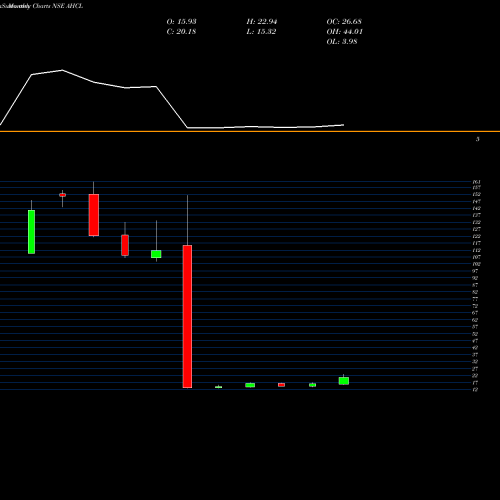This screenshot has width=500, height=500.
Task: Click the high value H: 22.94
Action: (262, 22)
